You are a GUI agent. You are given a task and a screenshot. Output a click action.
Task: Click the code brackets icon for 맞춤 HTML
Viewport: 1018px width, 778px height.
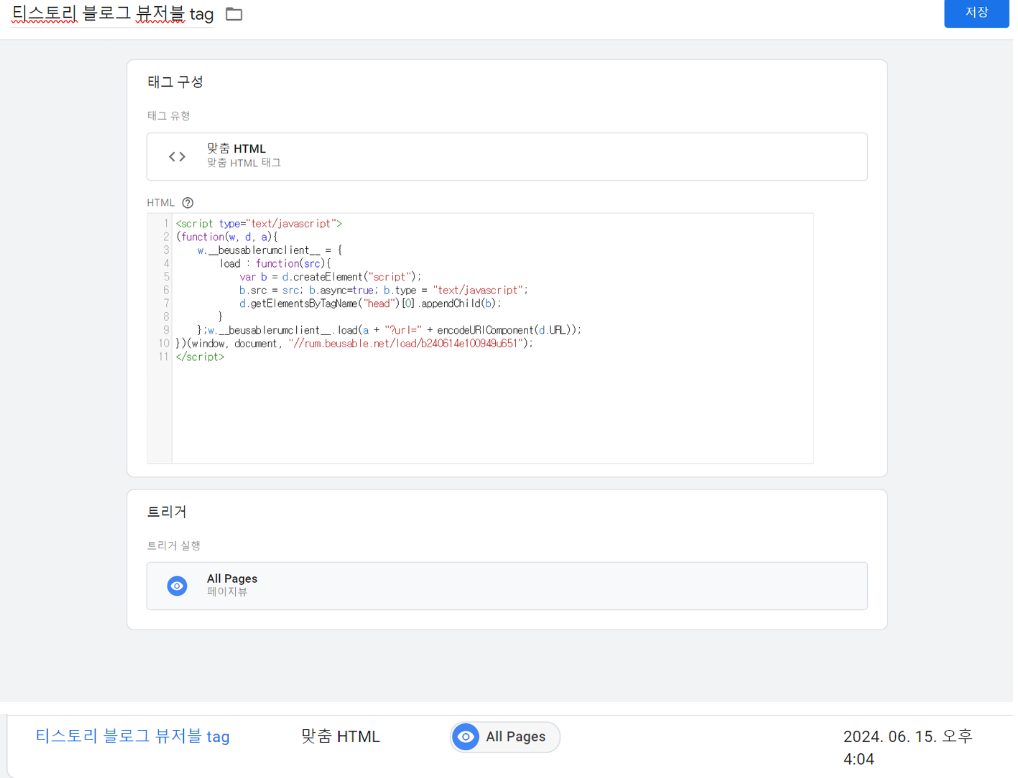pos(177,157)
